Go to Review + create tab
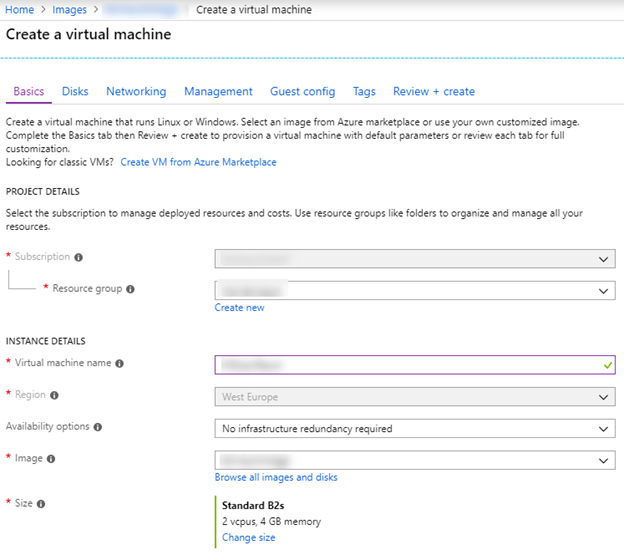This screenshot has width=624, height=555. tap(433, 91)
